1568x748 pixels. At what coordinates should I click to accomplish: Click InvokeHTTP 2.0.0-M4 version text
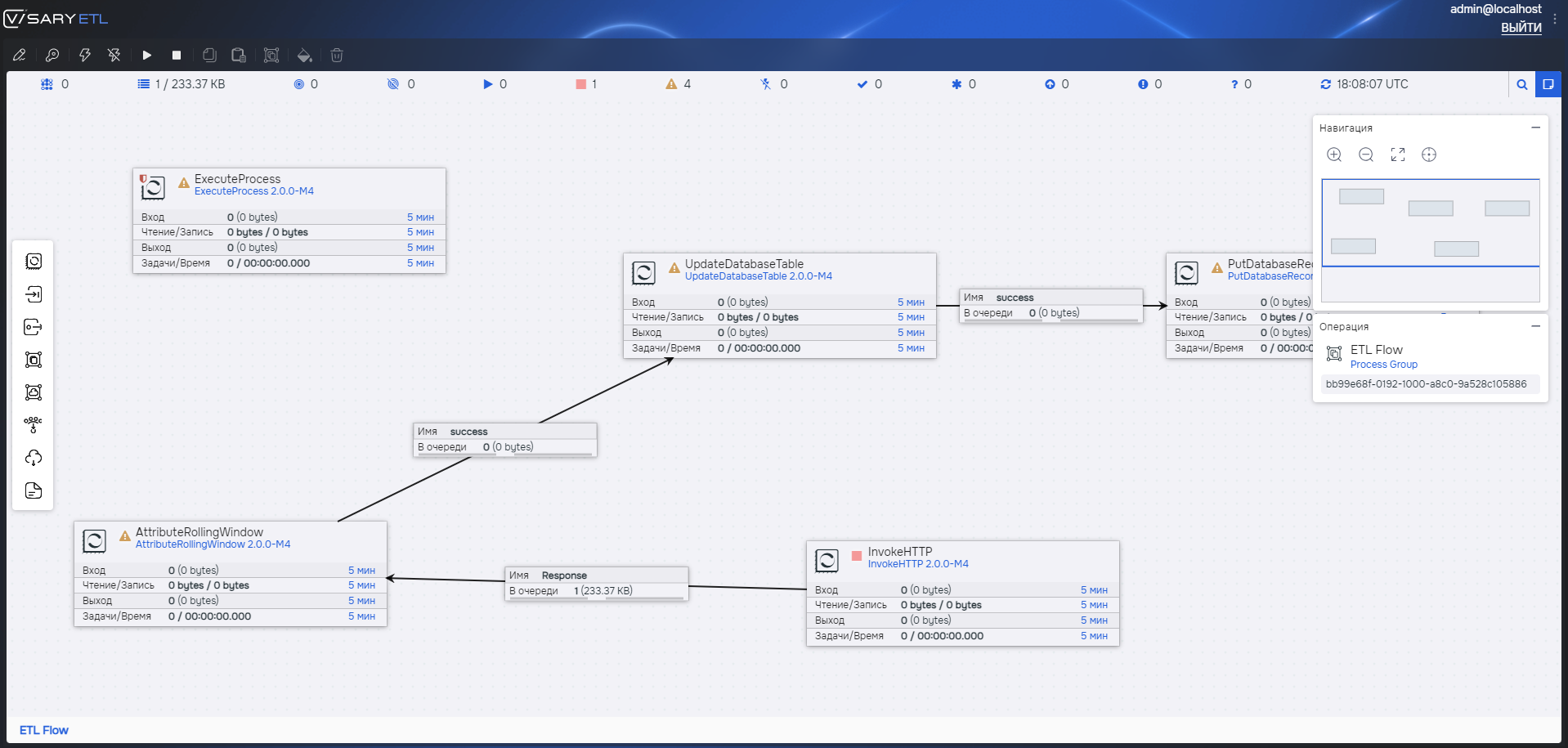pos(918,564)
